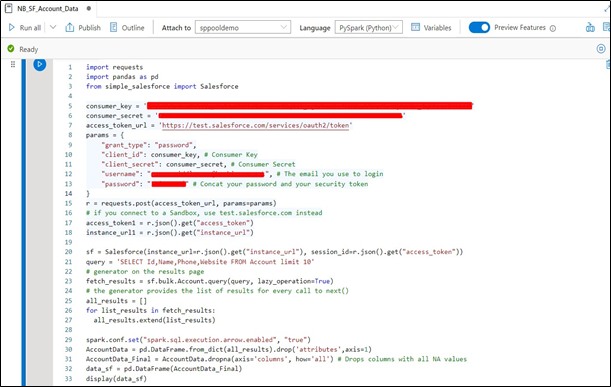Viewport: 611px width, 387px height.
Task: Click the Outline document icon
Action: [113, 27]
